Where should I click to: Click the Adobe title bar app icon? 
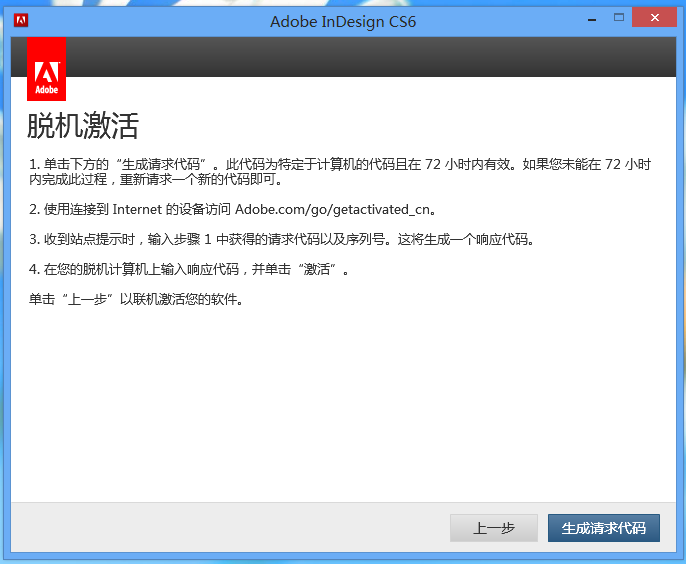(x=21, y=20)
